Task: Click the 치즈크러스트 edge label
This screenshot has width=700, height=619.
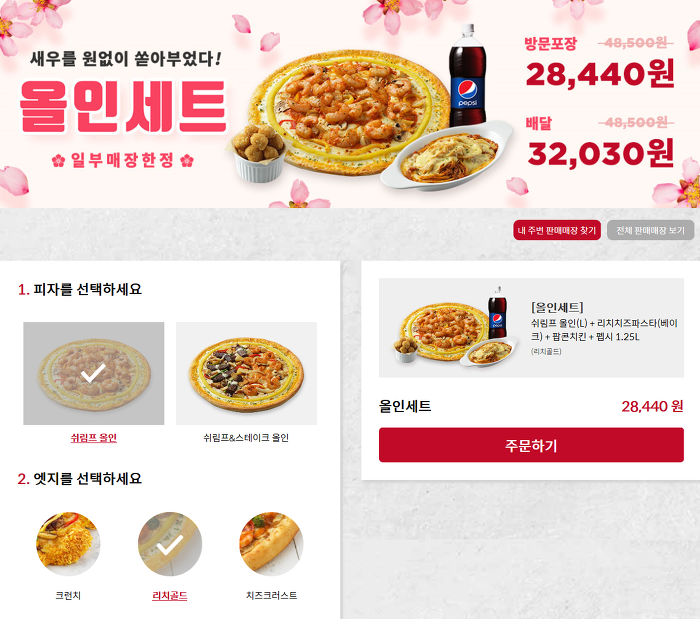Action: pos(271,595)
